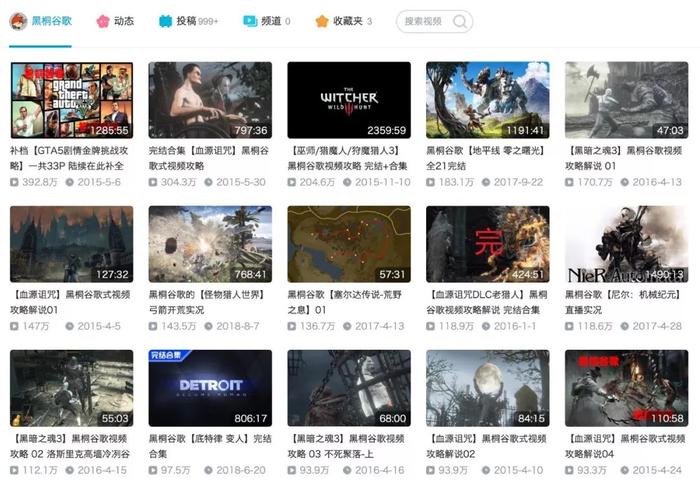The image size is (700, 486).
Task: Click clock icon beside 2016-1-1
Action: pyautogui.click(x=486, y=326)
